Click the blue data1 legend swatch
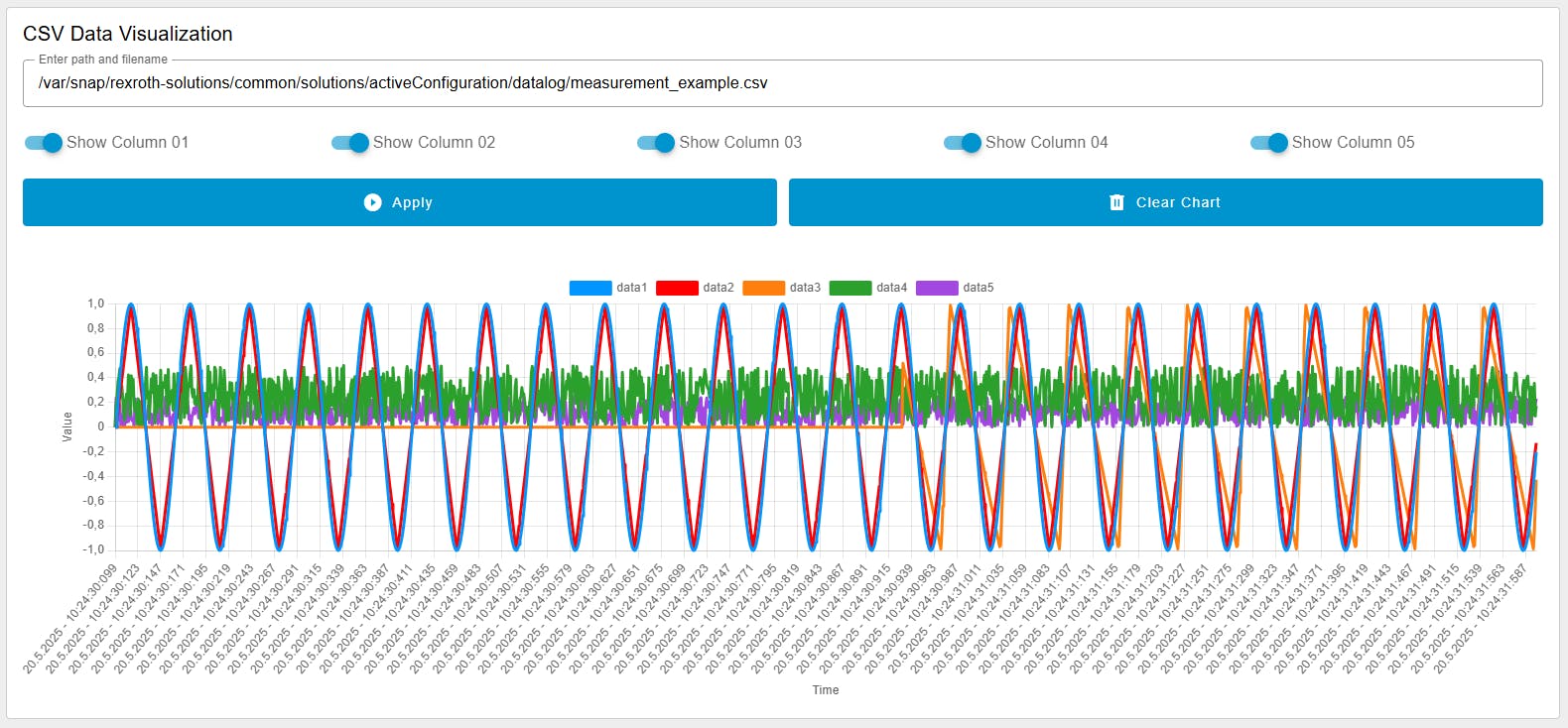 [590, 288]
